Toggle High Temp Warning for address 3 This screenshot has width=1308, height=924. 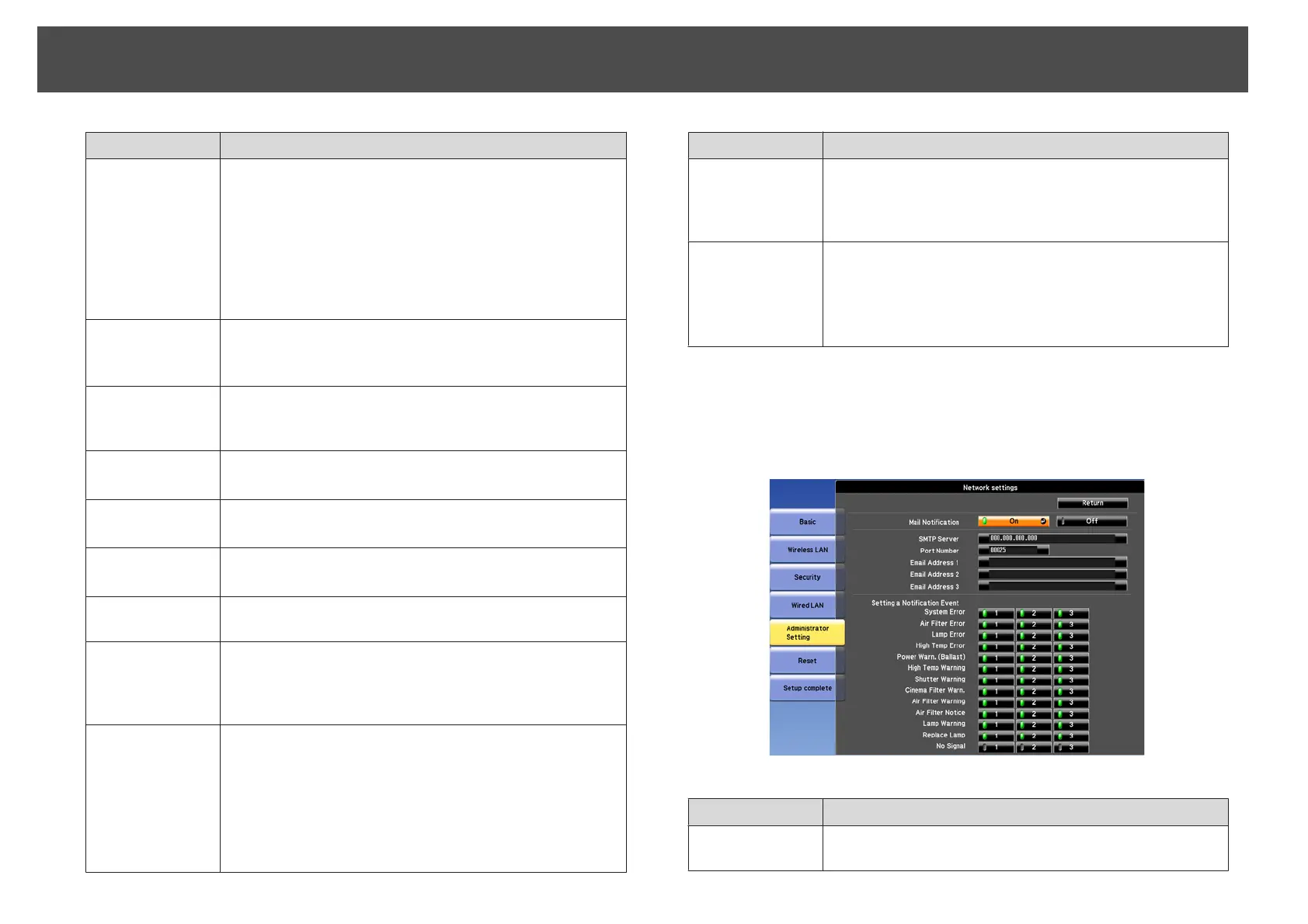[1071, 669]
